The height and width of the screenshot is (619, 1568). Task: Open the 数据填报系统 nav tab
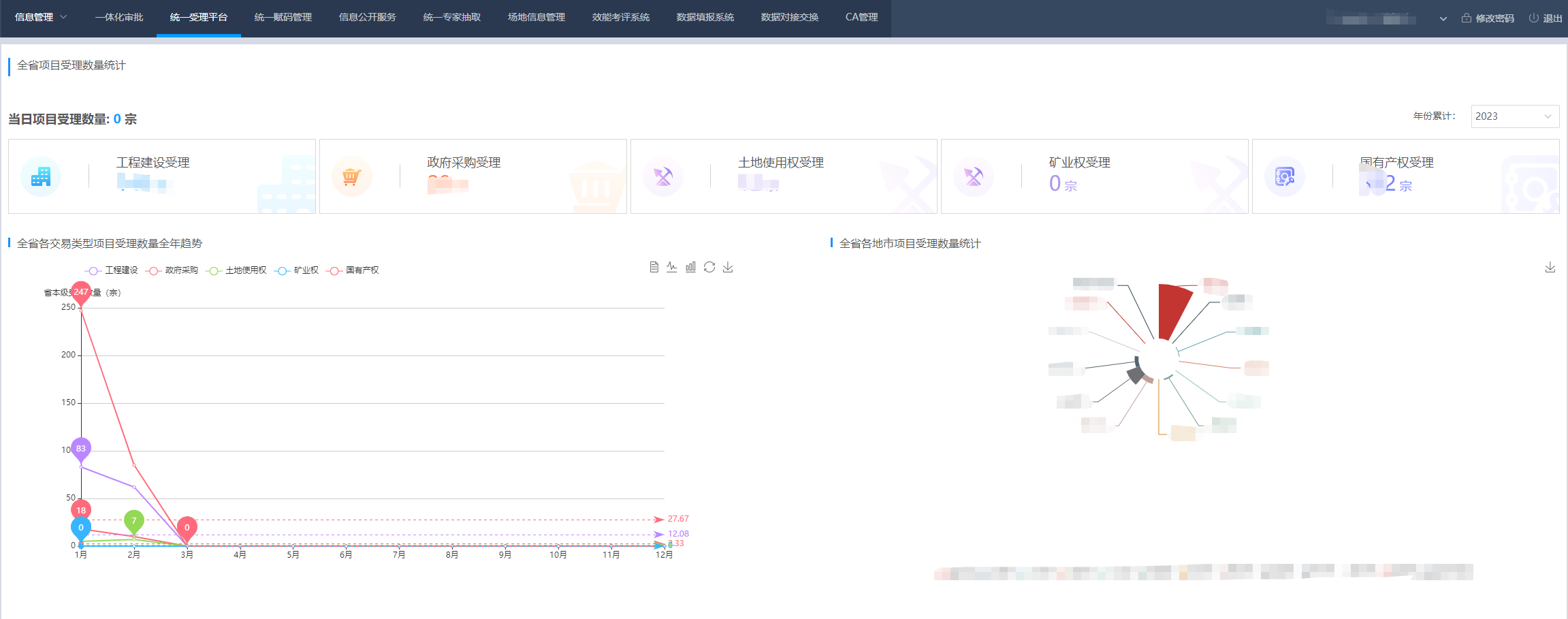pyautogui.click(x=705, y=18)
